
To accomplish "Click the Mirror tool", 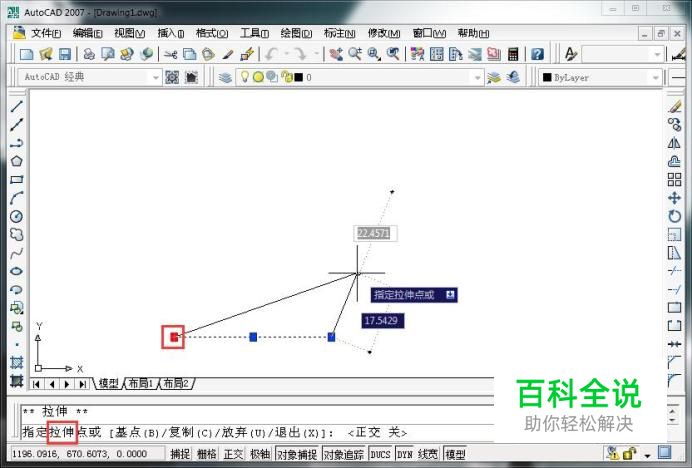I will (x=674, y=143).
